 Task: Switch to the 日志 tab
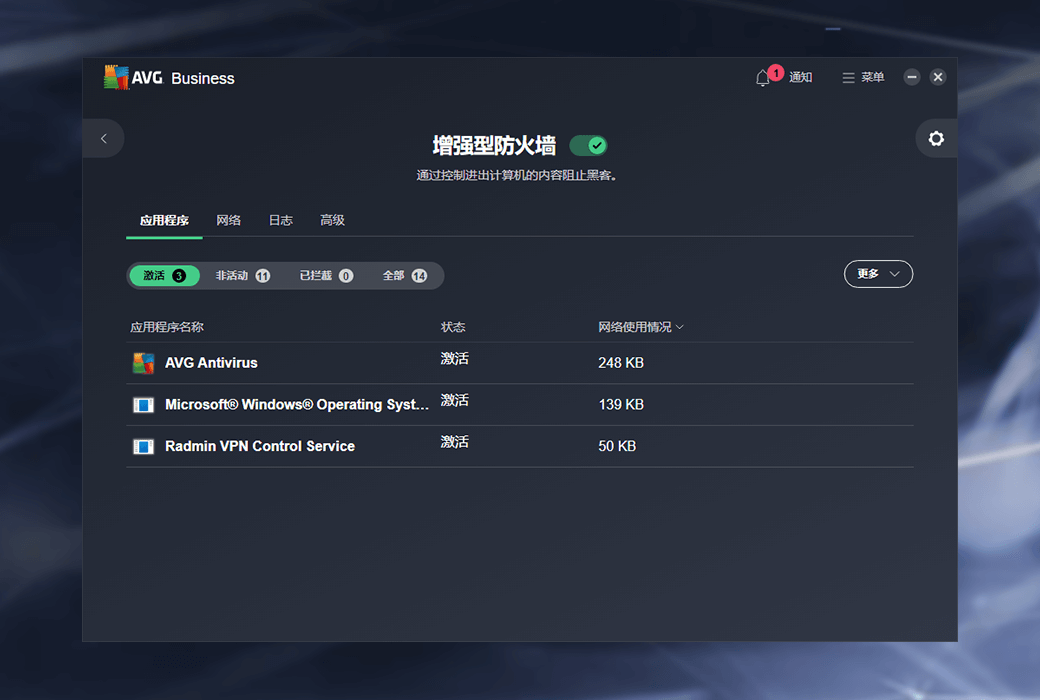[281, 220]
